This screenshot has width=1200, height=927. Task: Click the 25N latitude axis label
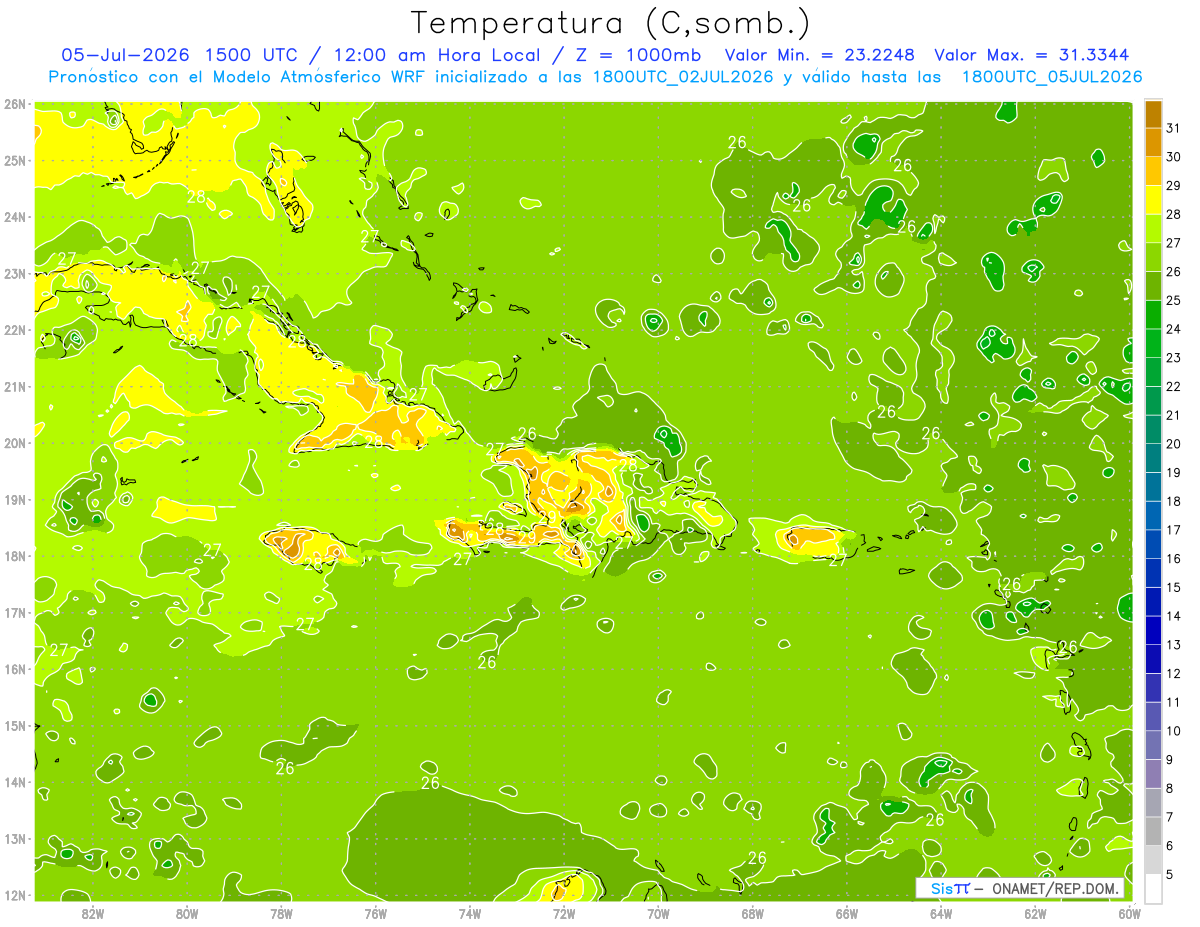[x=15, y=161]
